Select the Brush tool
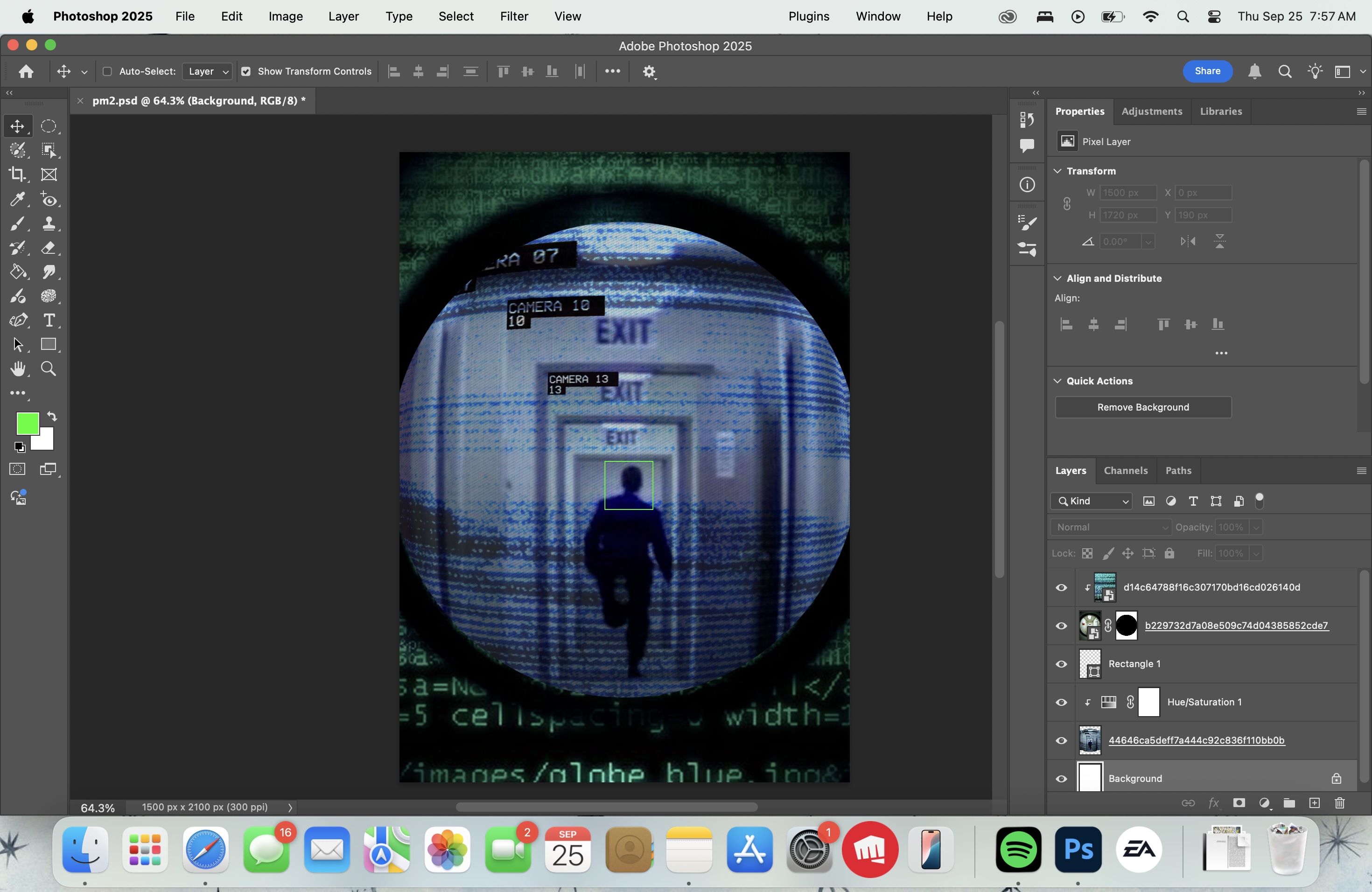The width and height of the screenshot is (1372, 892). pos(17,223)
